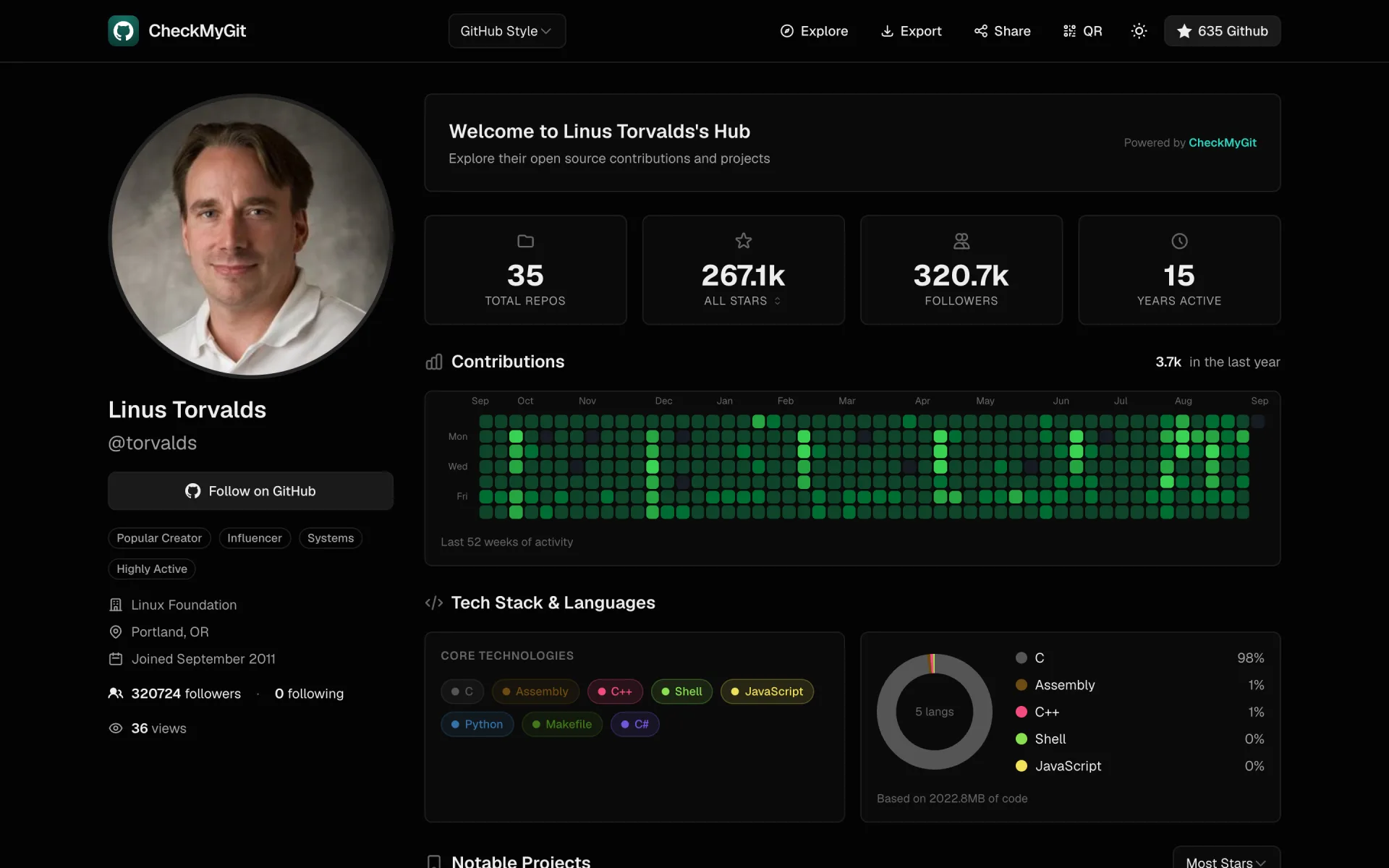Viewport: 1389px width, 868px height.
Task: Click the building icon beside Linux Foundation
Action: point(116,605)
